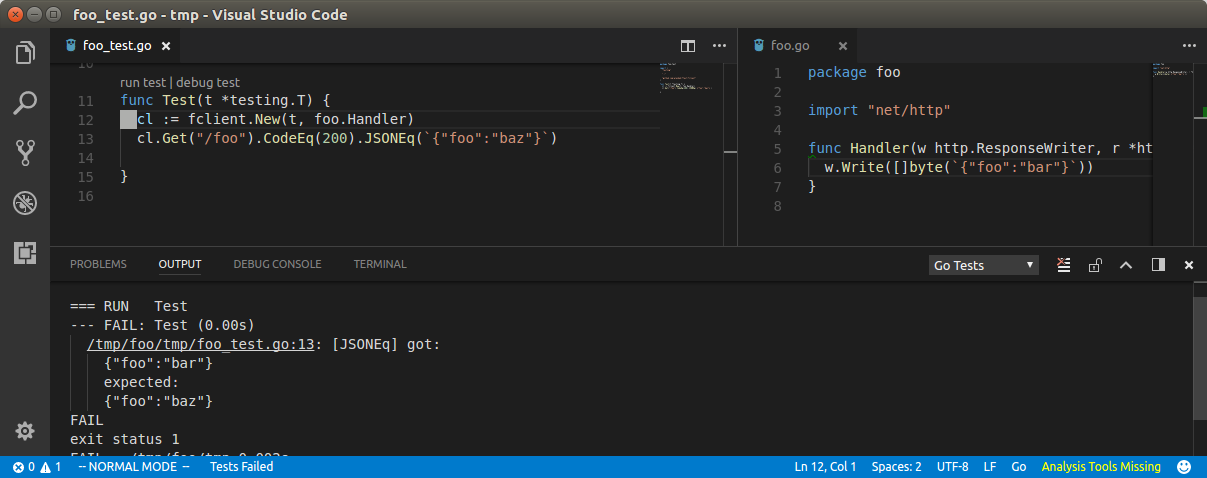The width and height of the screenshot is (1207, 478).
Task: Switch to the PROBLEMS tab
Action: 98,264
